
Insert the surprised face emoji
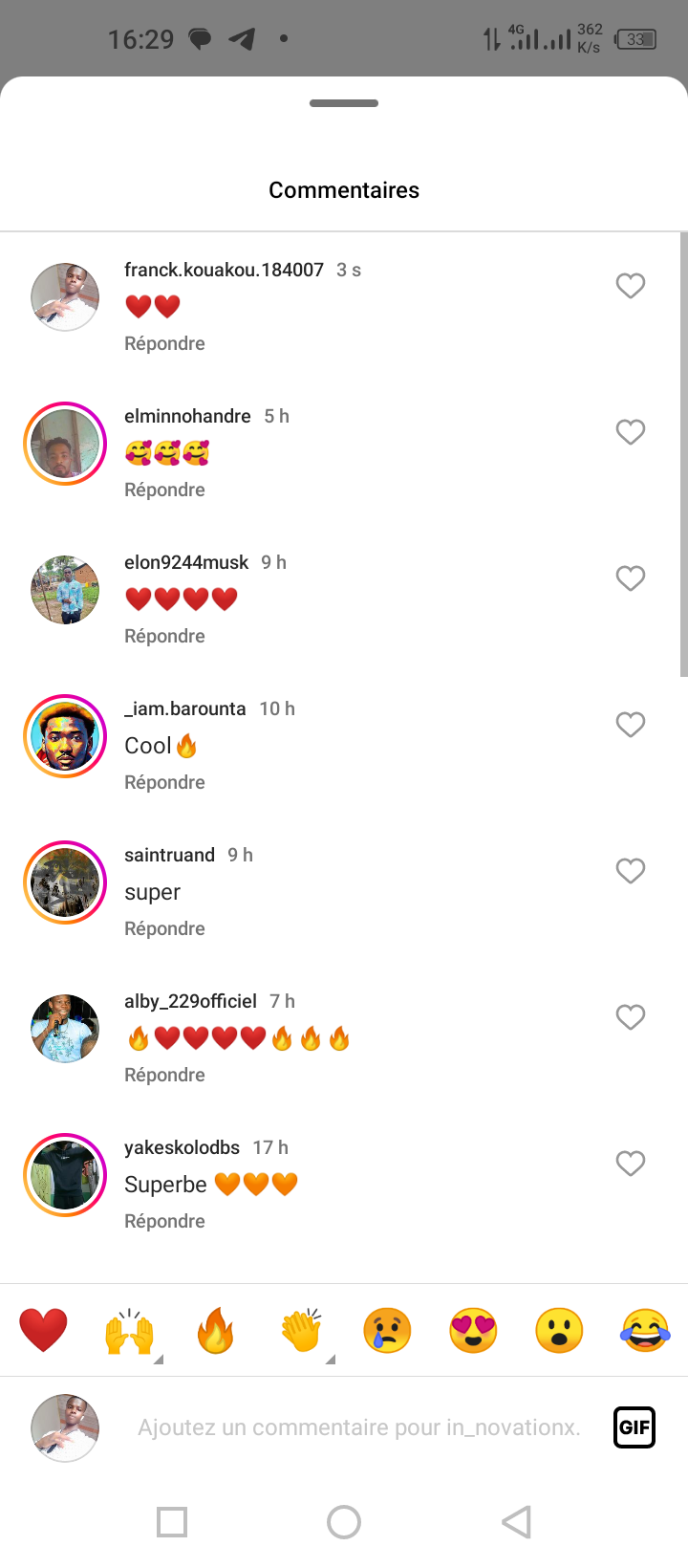pyautogui.click(x=559, y=1330)
